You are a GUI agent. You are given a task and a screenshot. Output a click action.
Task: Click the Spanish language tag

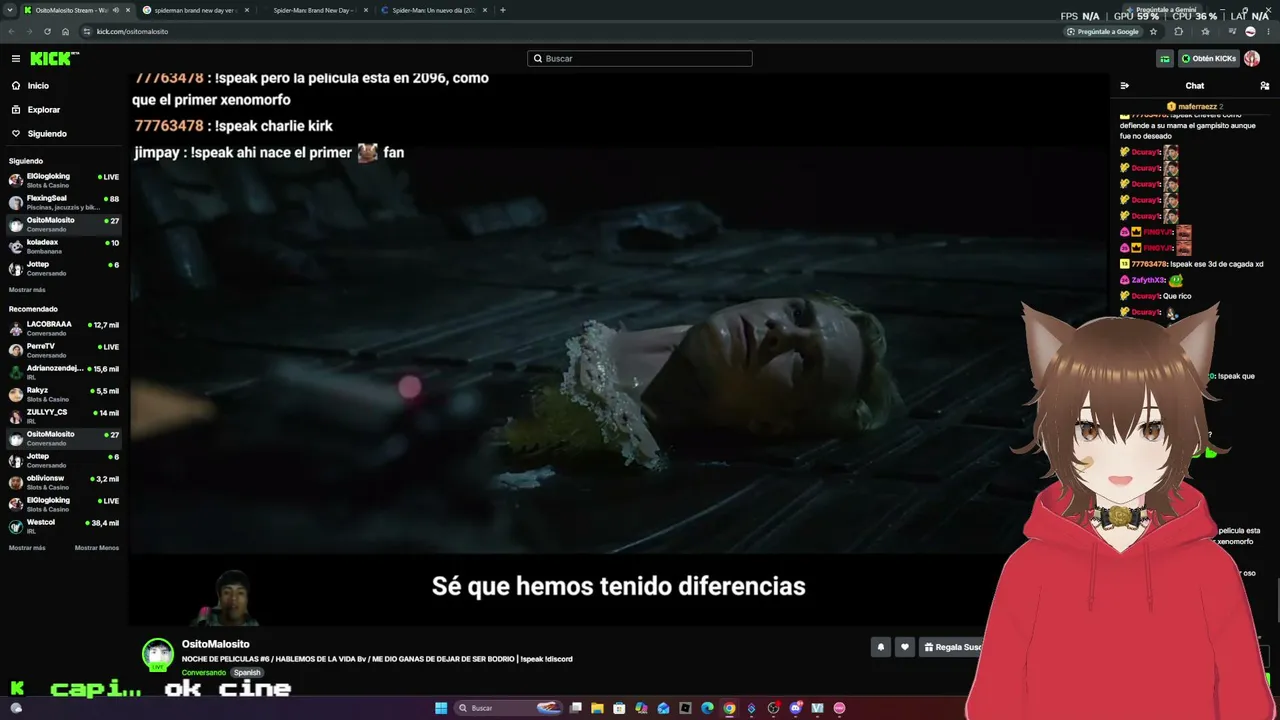pyautogui.click(x=247, y=673)
